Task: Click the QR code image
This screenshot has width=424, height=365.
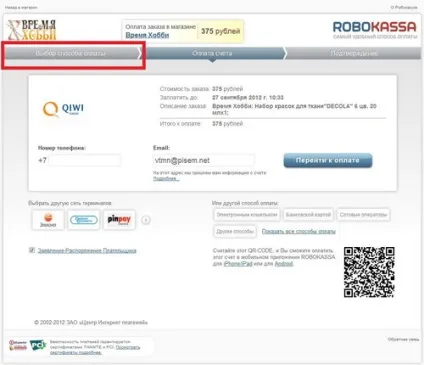Action: pos(369,272)
